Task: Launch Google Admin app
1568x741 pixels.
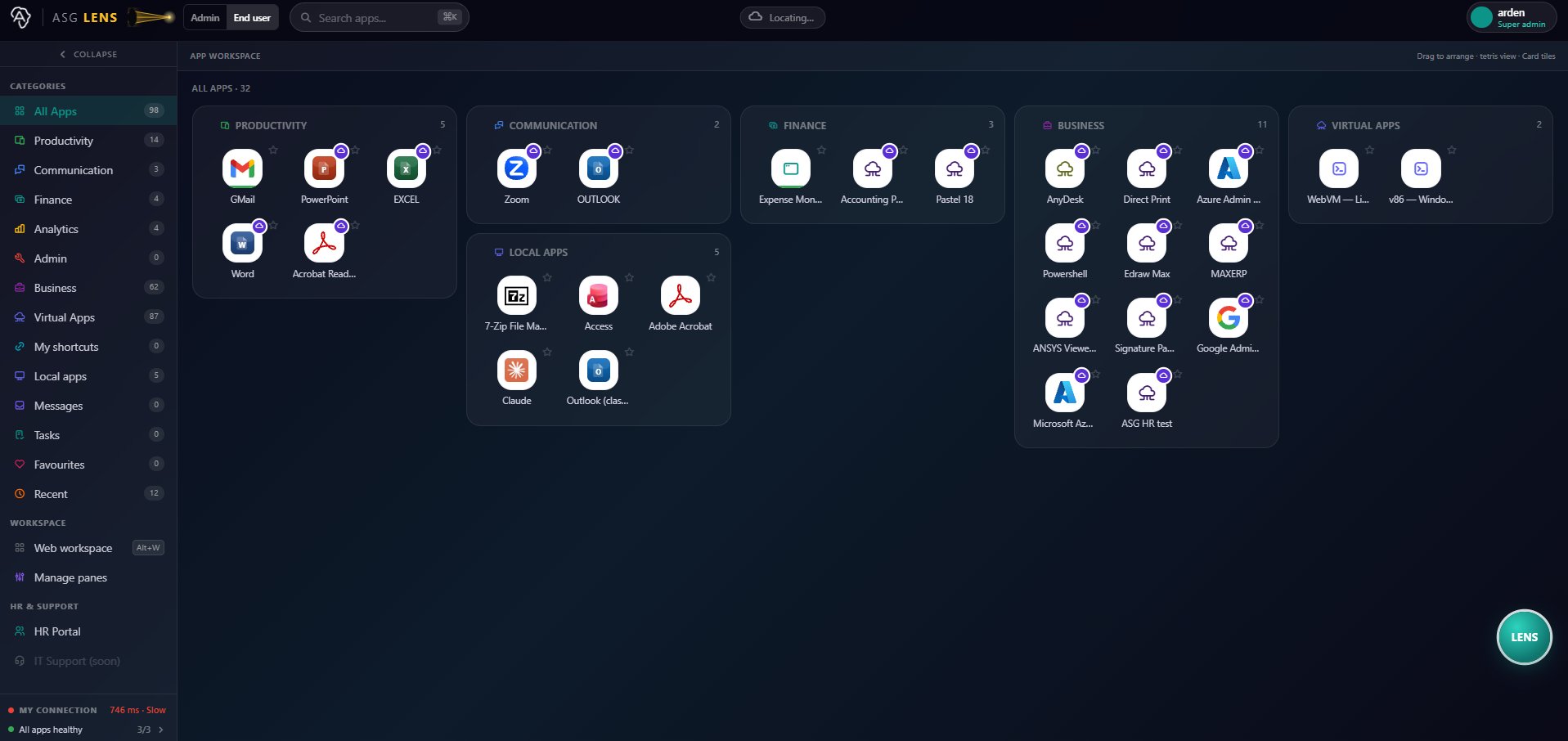Action: [1228, 317]
